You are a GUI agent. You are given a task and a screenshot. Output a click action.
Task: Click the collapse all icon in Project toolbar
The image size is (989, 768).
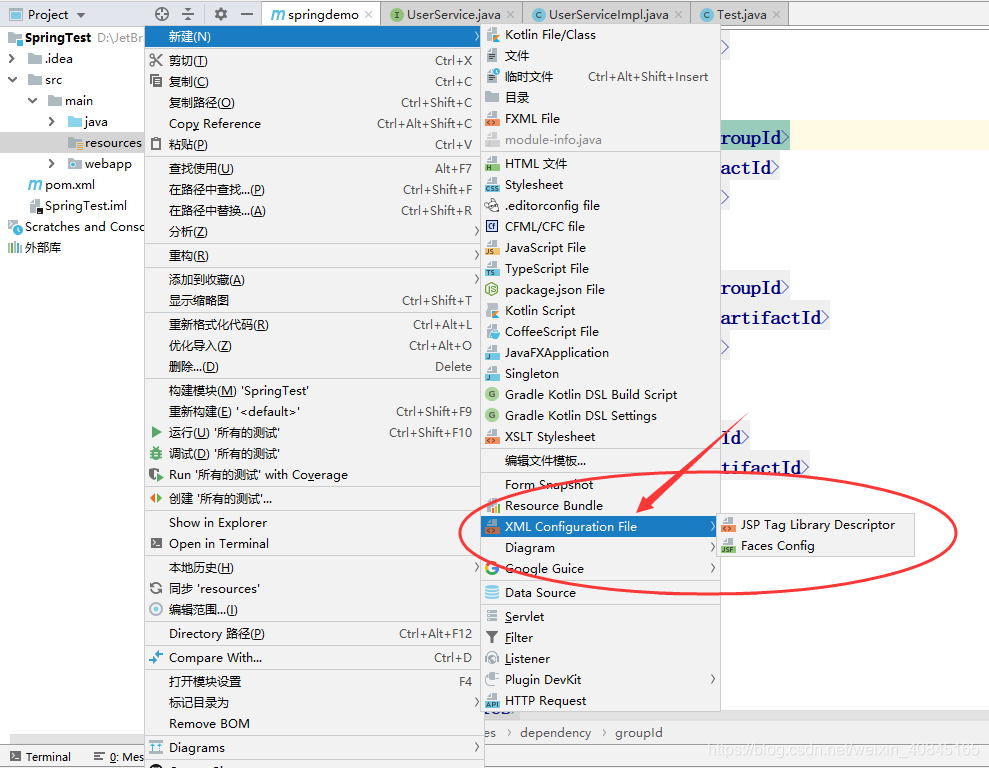[188, 14]
